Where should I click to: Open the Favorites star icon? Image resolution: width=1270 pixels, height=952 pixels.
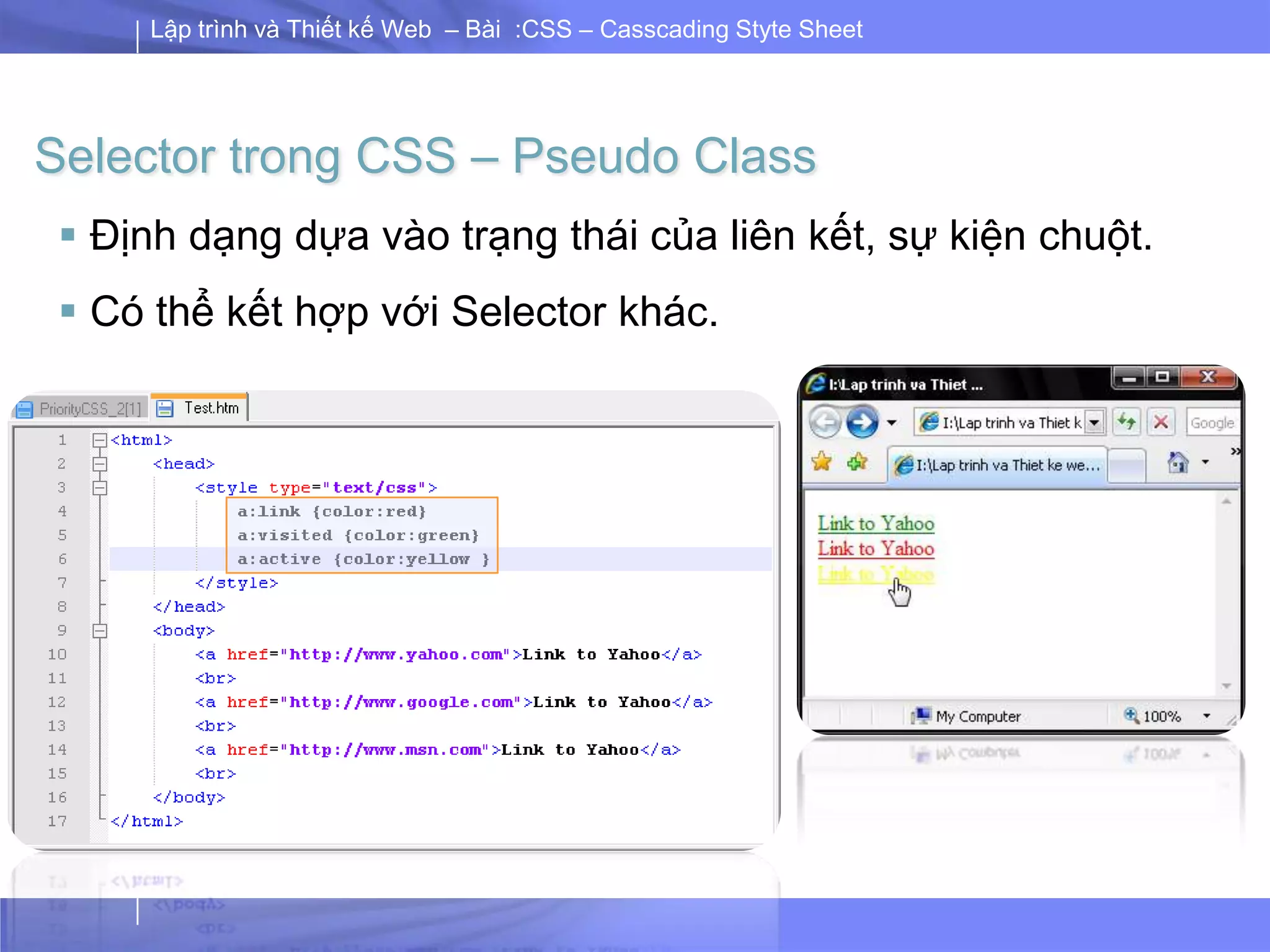point(822,462)
